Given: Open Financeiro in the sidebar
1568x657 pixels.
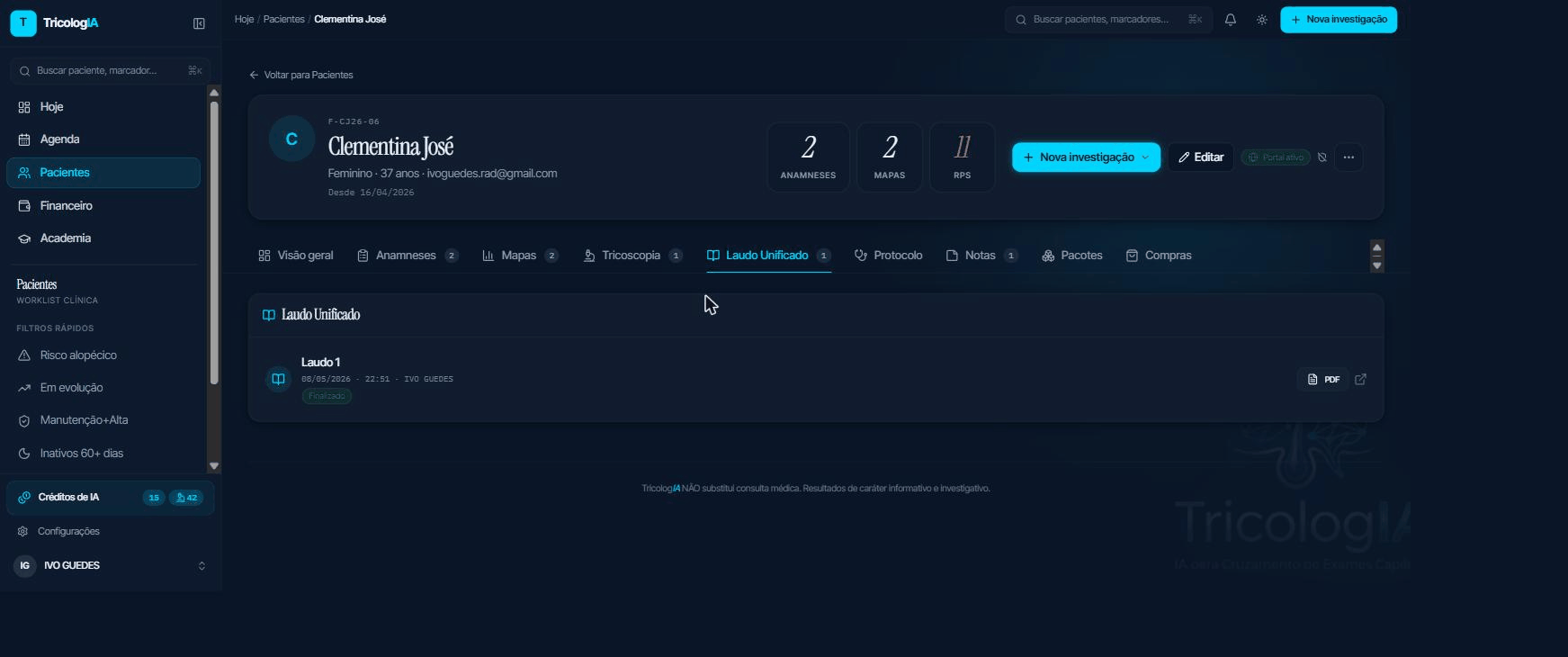Looking at the screenshot, I should pos(103,206).
